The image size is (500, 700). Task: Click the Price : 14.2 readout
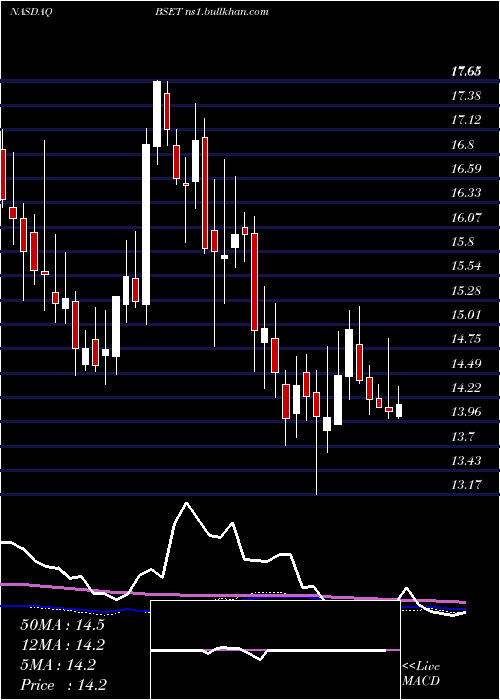(63, 685)
